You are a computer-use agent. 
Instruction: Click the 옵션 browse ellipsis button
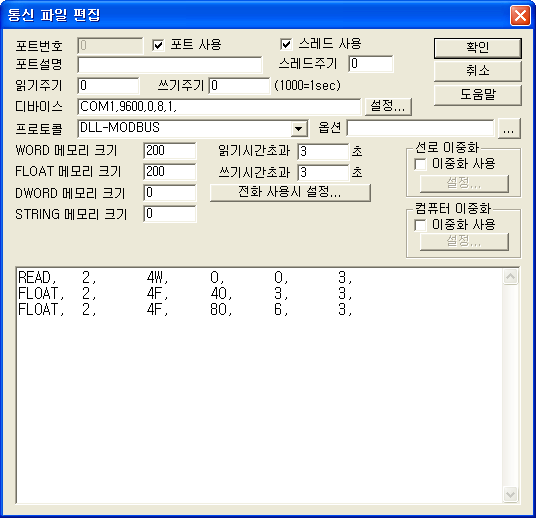tap(509, 129)
